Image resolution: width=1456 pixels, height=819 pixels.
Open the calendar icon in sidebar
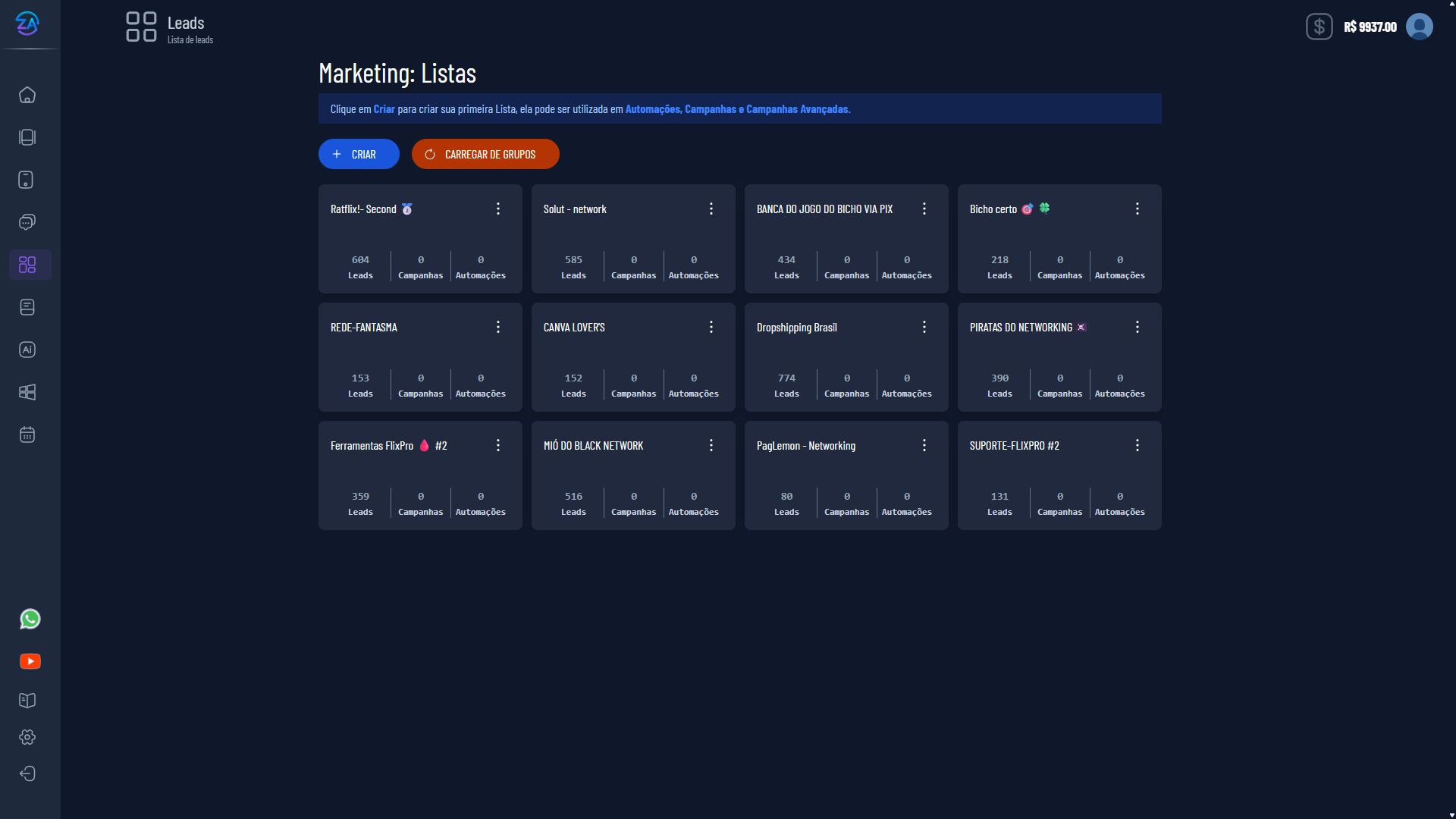coord(27,435)
